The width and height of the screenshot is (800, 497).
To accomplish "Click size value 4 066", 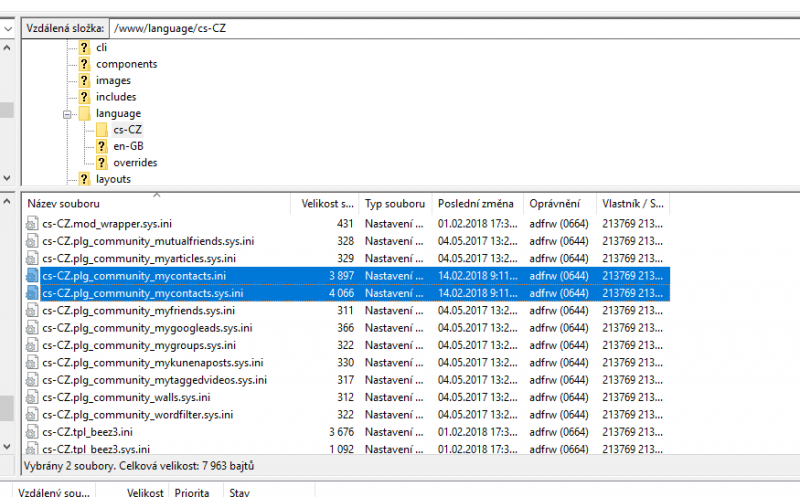I will click(341, 293).
